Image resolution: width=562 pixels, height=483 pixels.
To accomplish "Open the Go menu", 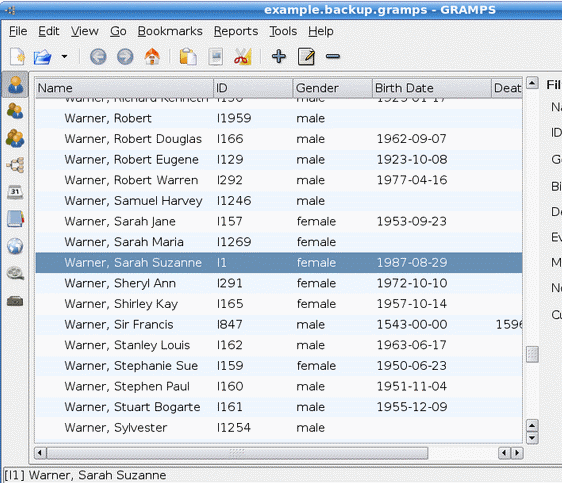I will click(x=118, y=32).
